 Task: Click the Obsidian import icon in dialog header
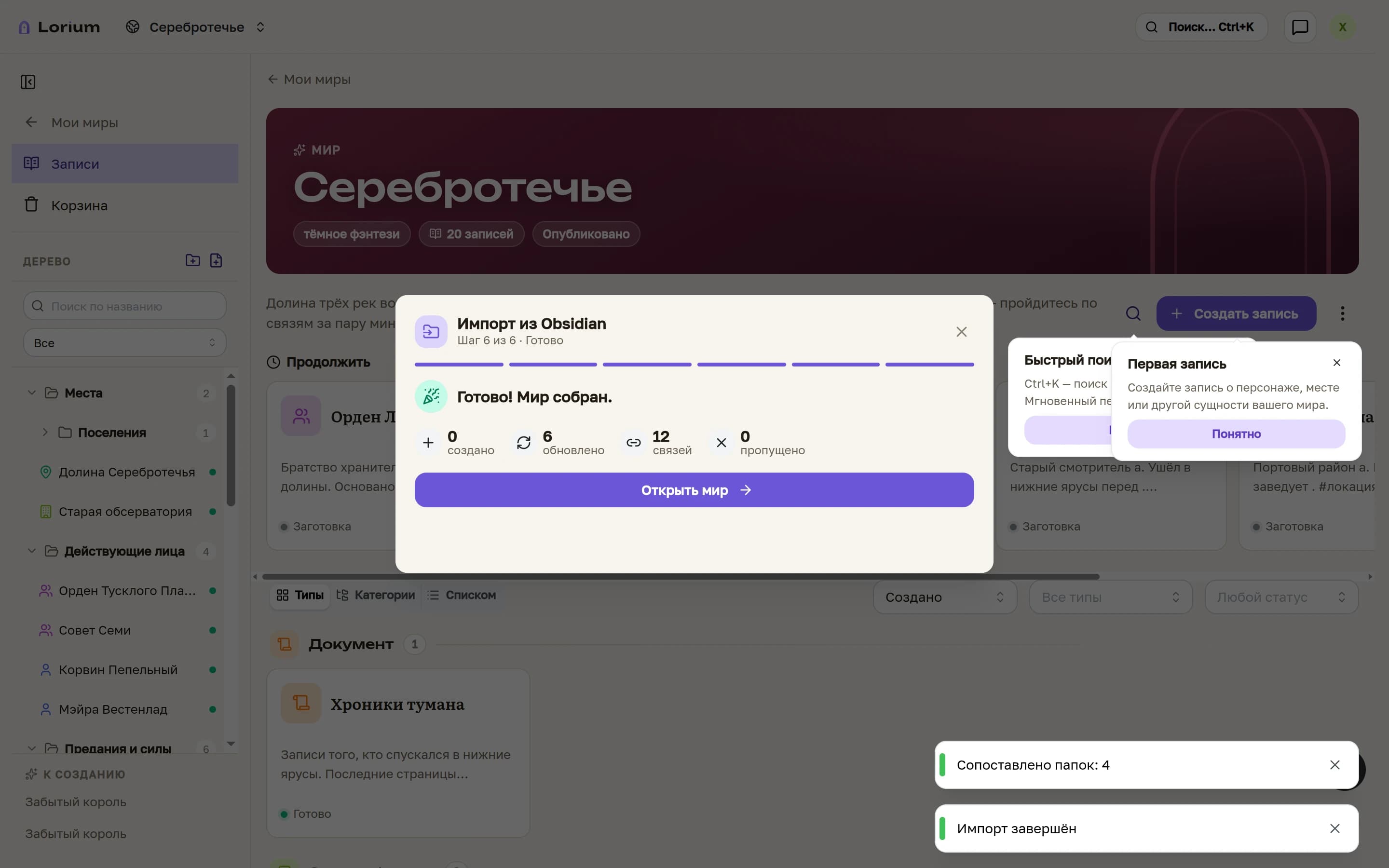pos(431,332)
